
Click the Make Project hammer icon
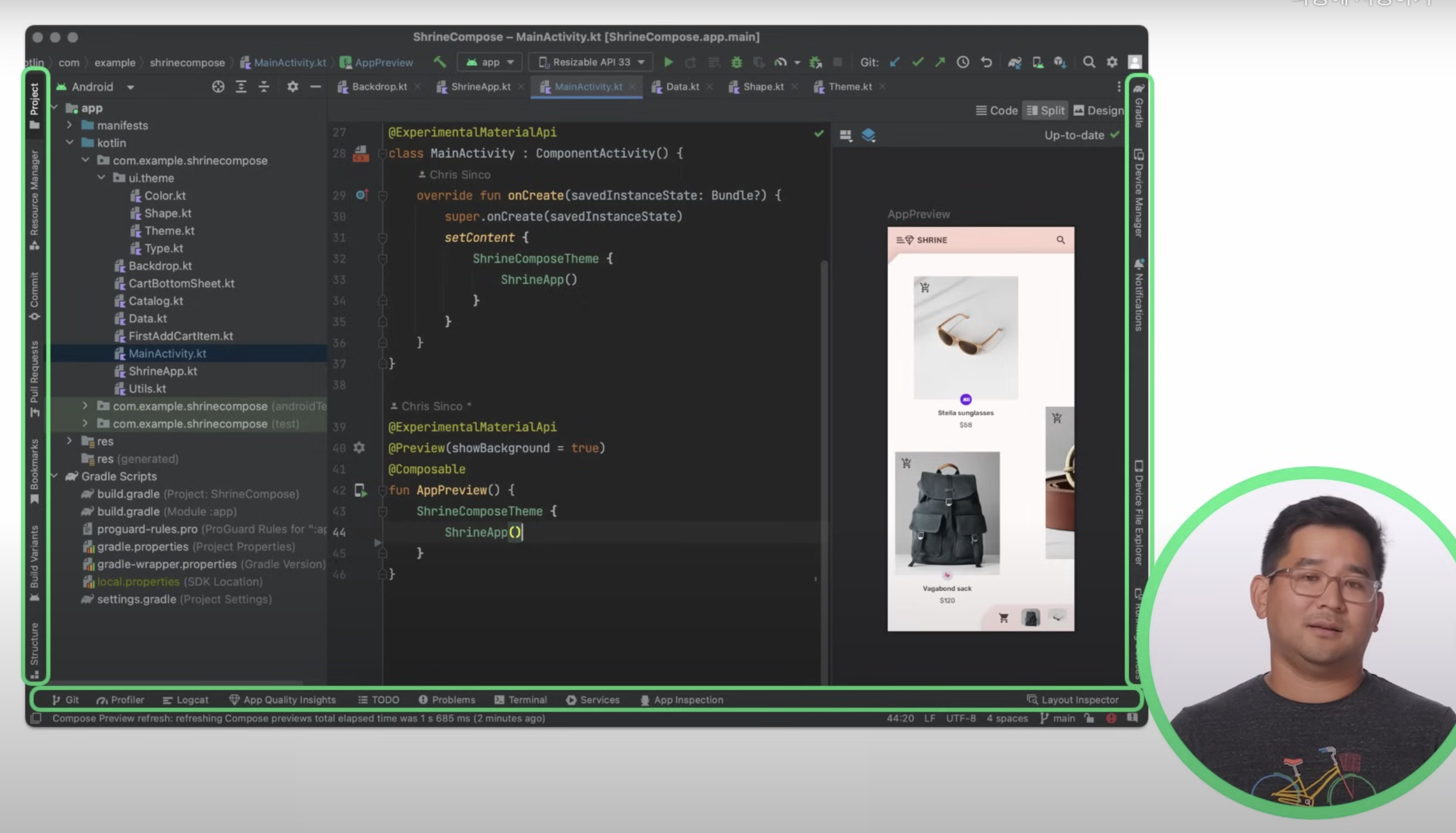[439, 62]
